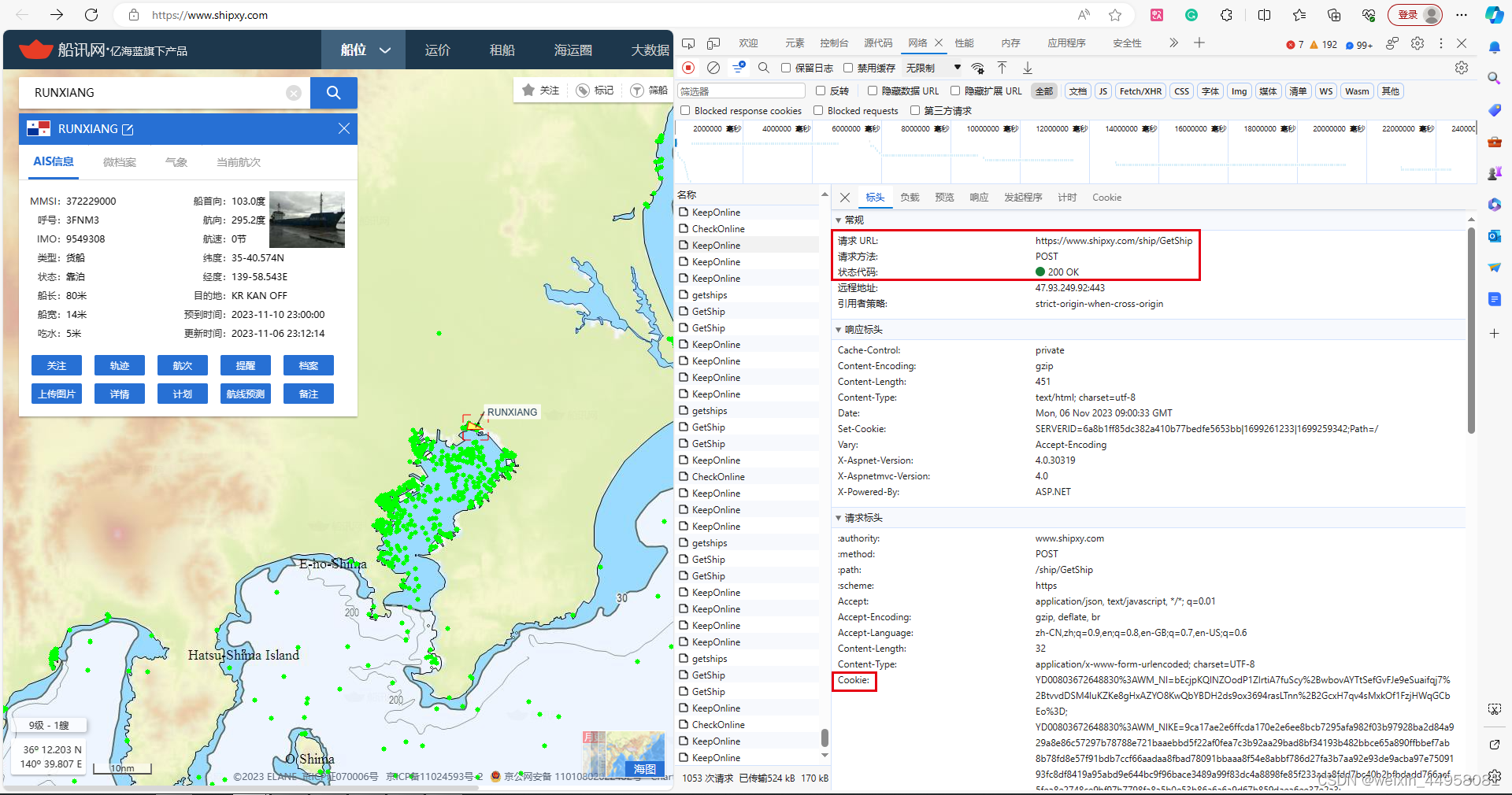Click the 轨迹 button
Image resolution: width=1512 pixels, height=795 pixels.
click(120, 365)
